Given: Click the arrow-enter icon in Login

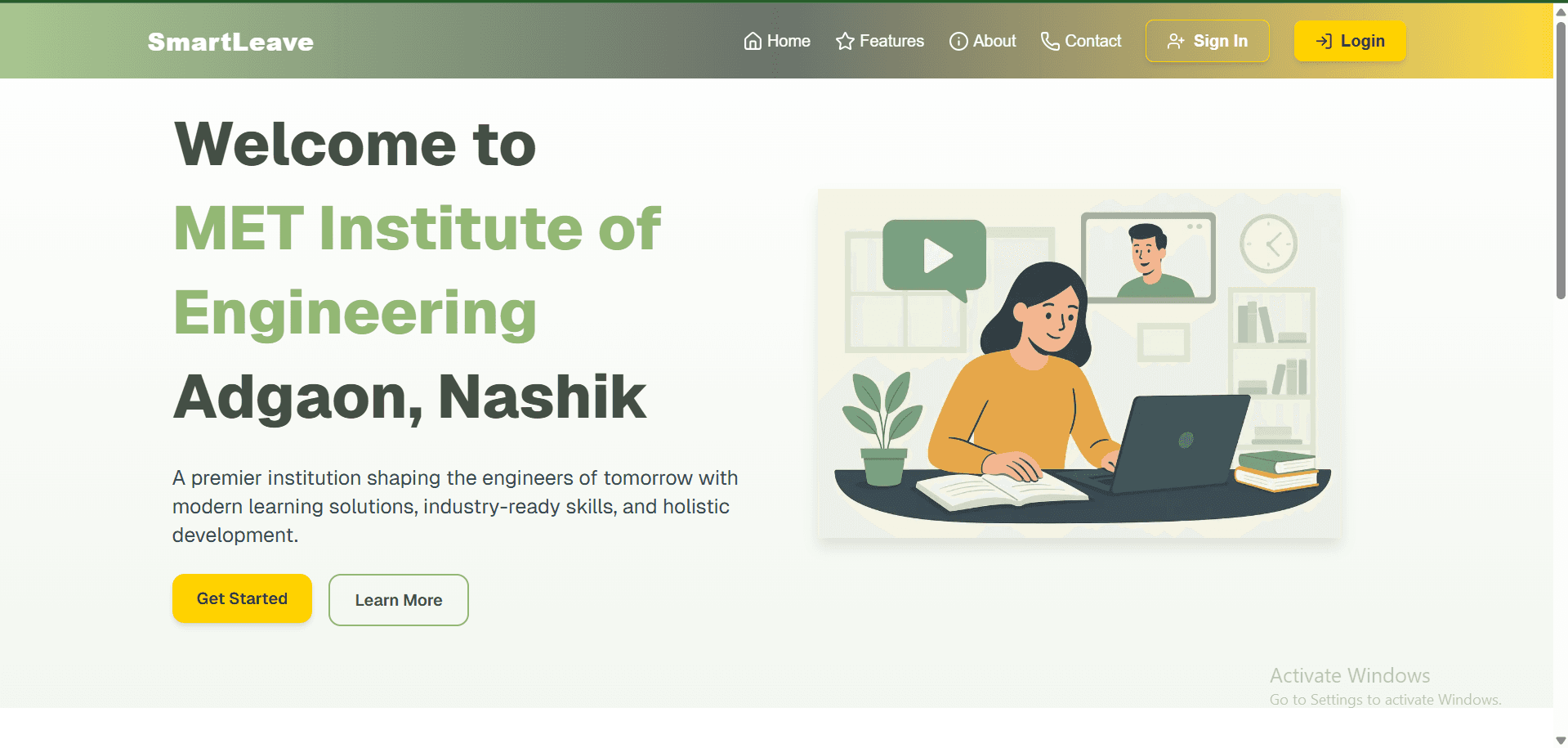Looking at the screenshot, I should pyautogui.click(x=1325, y=41).
